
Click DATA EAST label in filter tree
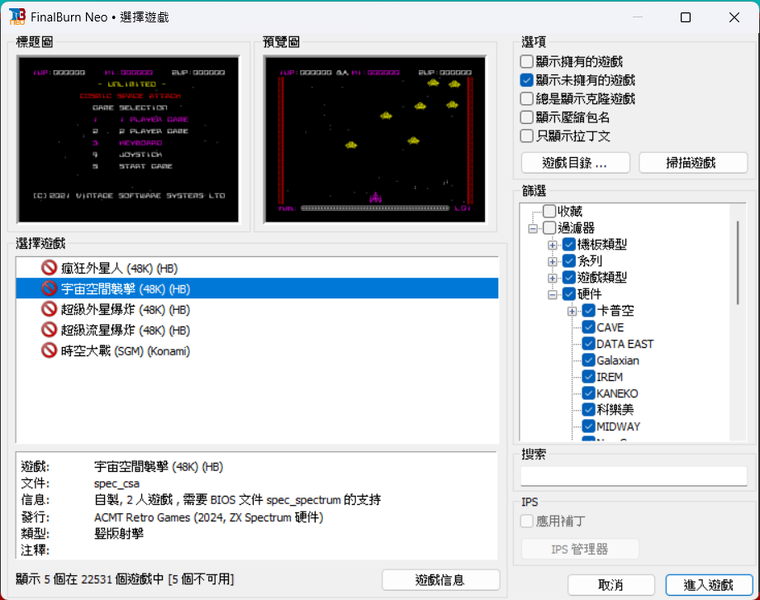(x=625, y=344)
